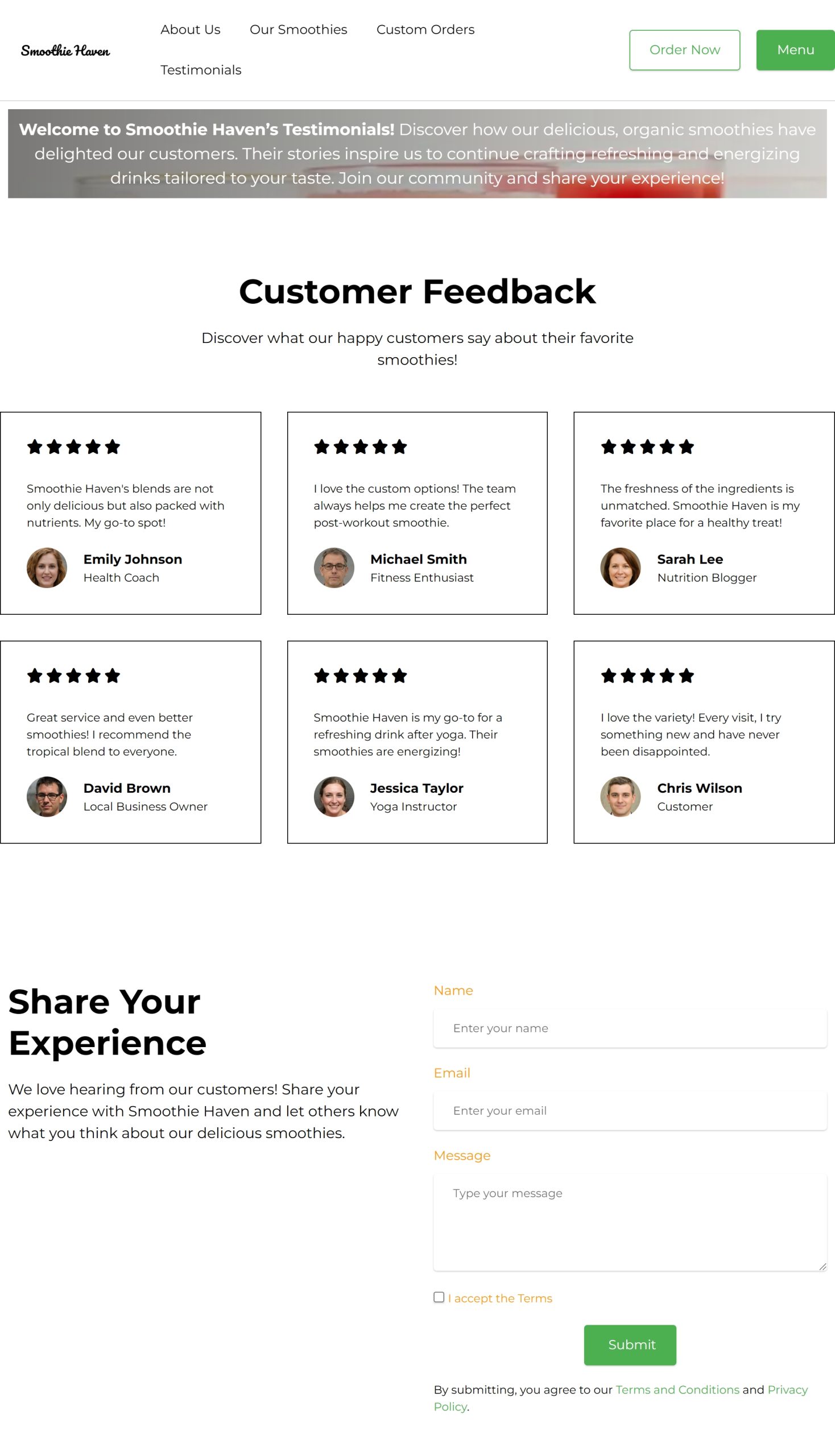Click Michael Smith's profile picture

click(x=334, y=568)
